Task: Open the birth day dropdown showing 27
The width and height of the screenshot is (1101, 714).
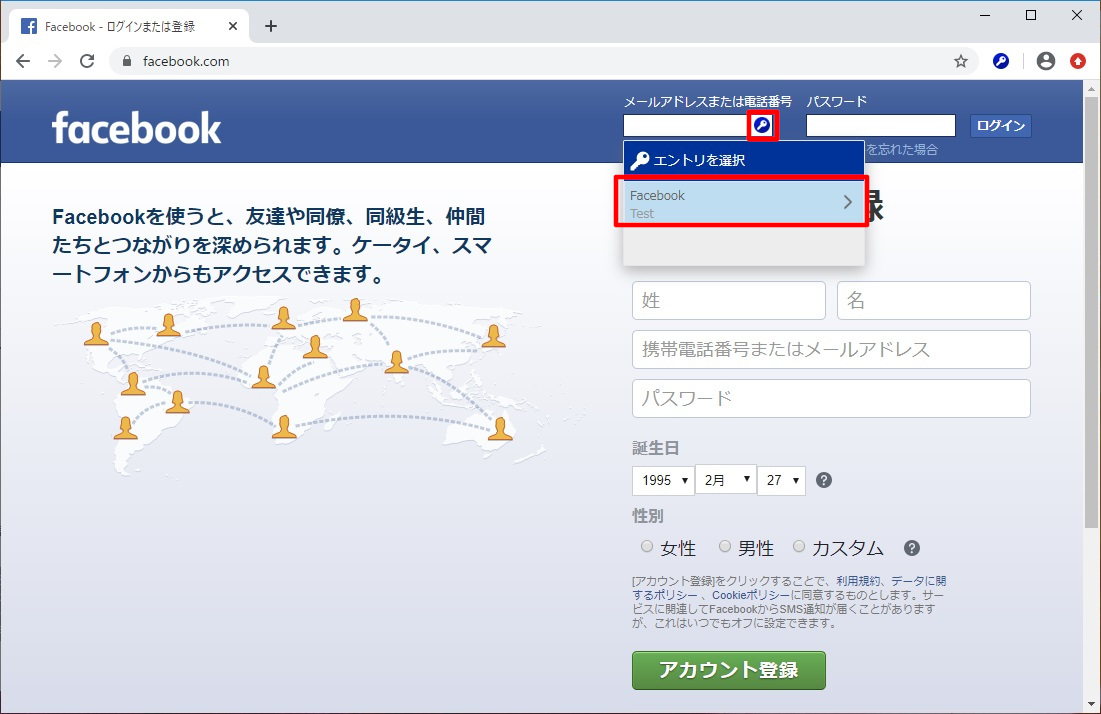Action: click(x=781, y=480)
